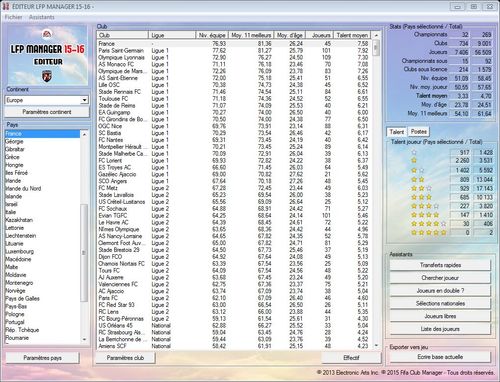Viewport: 500px width, 382px height.
Task: Select Portugal in the Pays list
Action: coord(42,322)
